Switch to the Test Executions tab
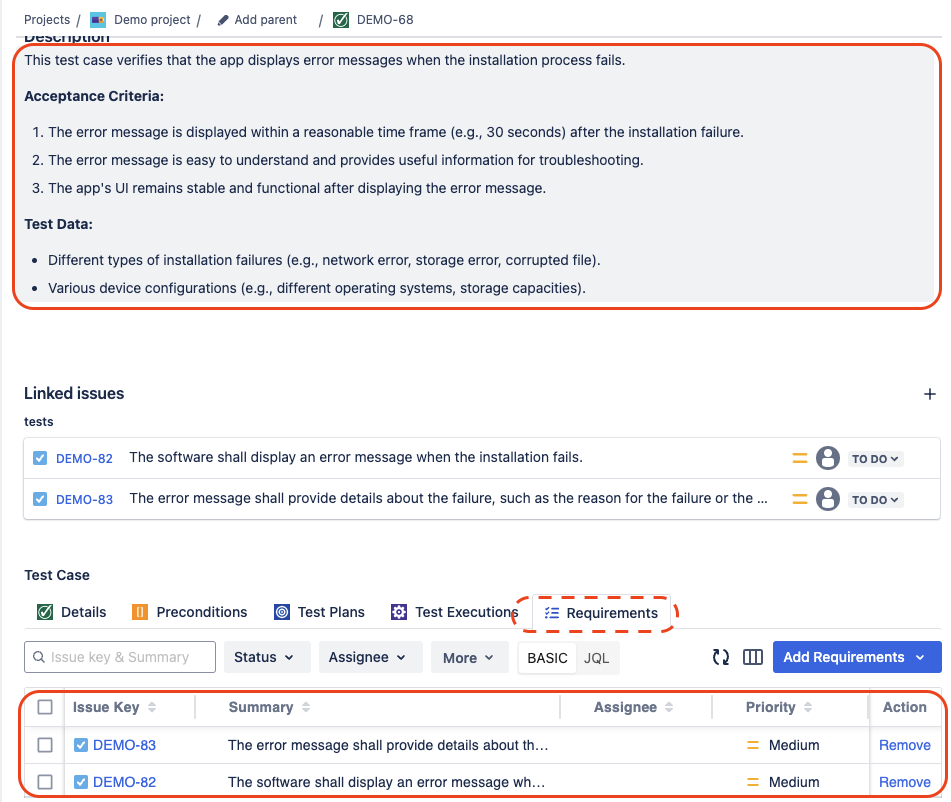Image resolution: width=951 pixels, height=802 pixels. coord(454,612)
